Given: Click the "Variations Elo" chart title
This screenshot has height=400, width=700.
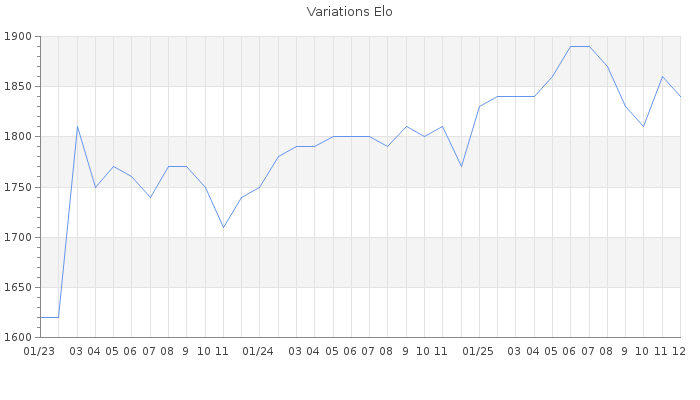Looking at the screenshot, I should point(349,12).
